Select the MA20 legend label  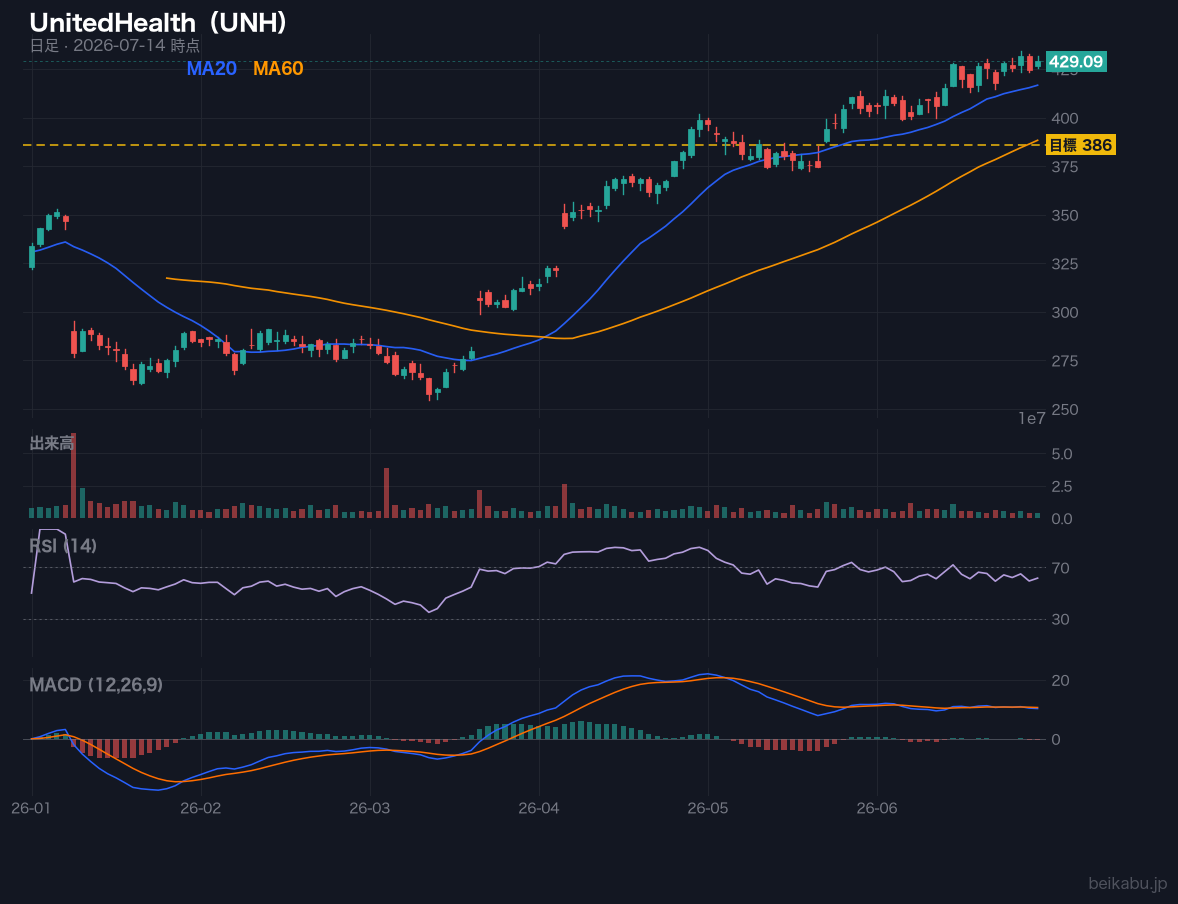click(x=211, y=68)
